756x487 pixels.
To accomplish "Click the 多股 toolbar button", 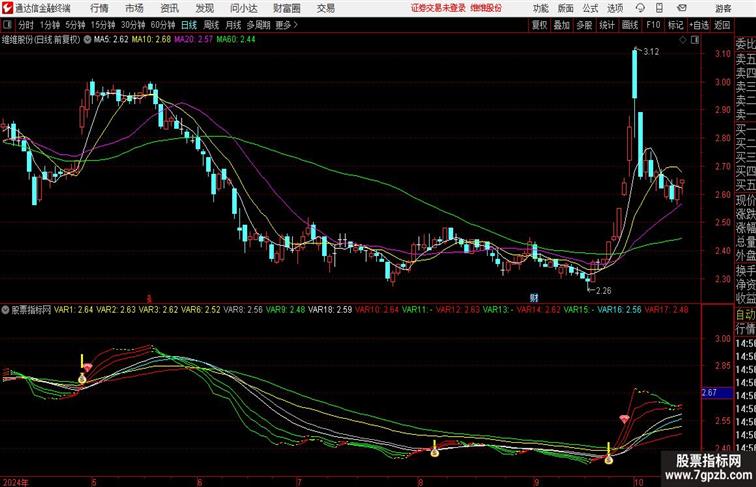I will [x=584, y=25].
